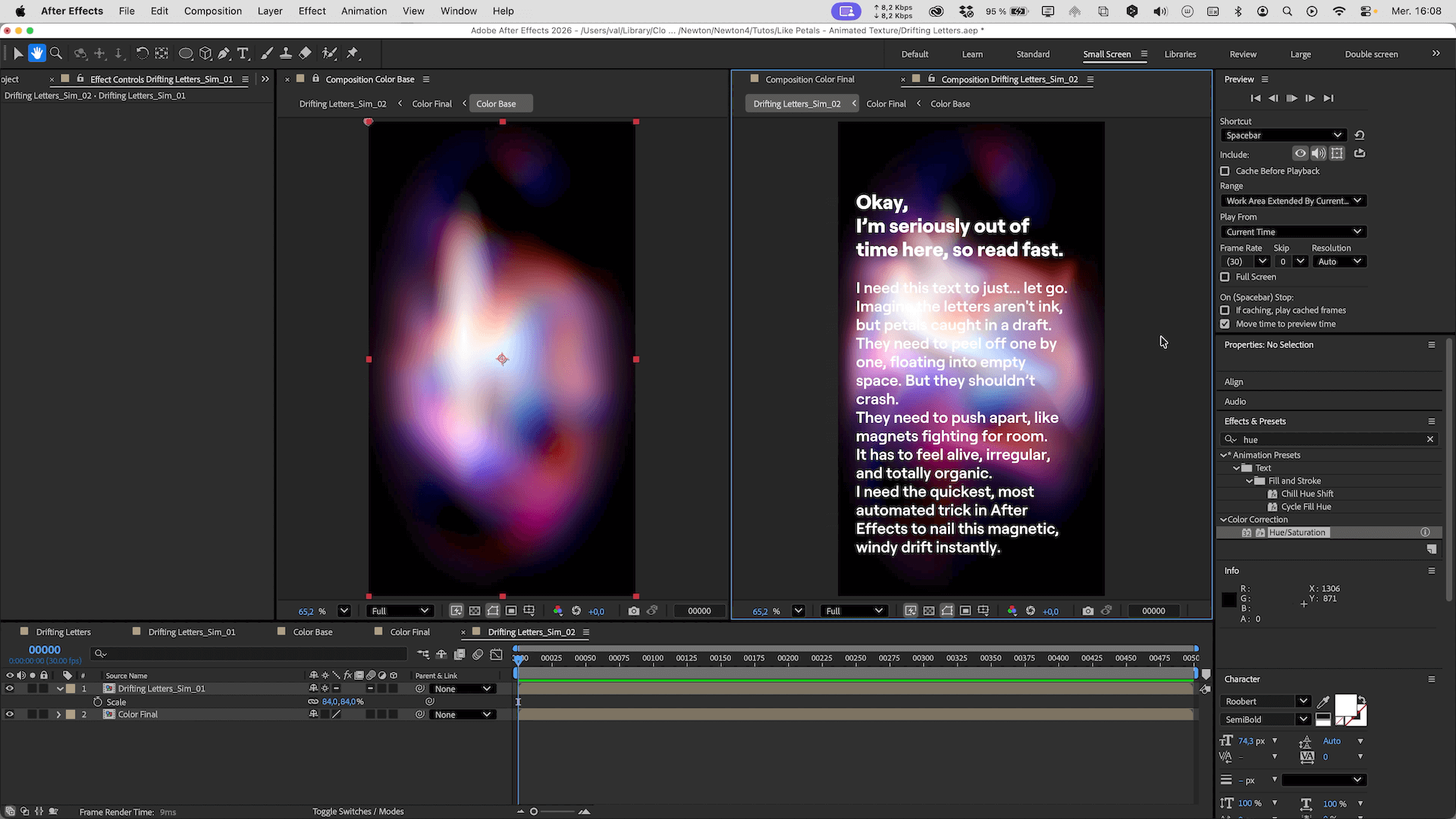Click the Play button in Preview panel
This screenshot has height=819, width=1456.
(1291, 99)
